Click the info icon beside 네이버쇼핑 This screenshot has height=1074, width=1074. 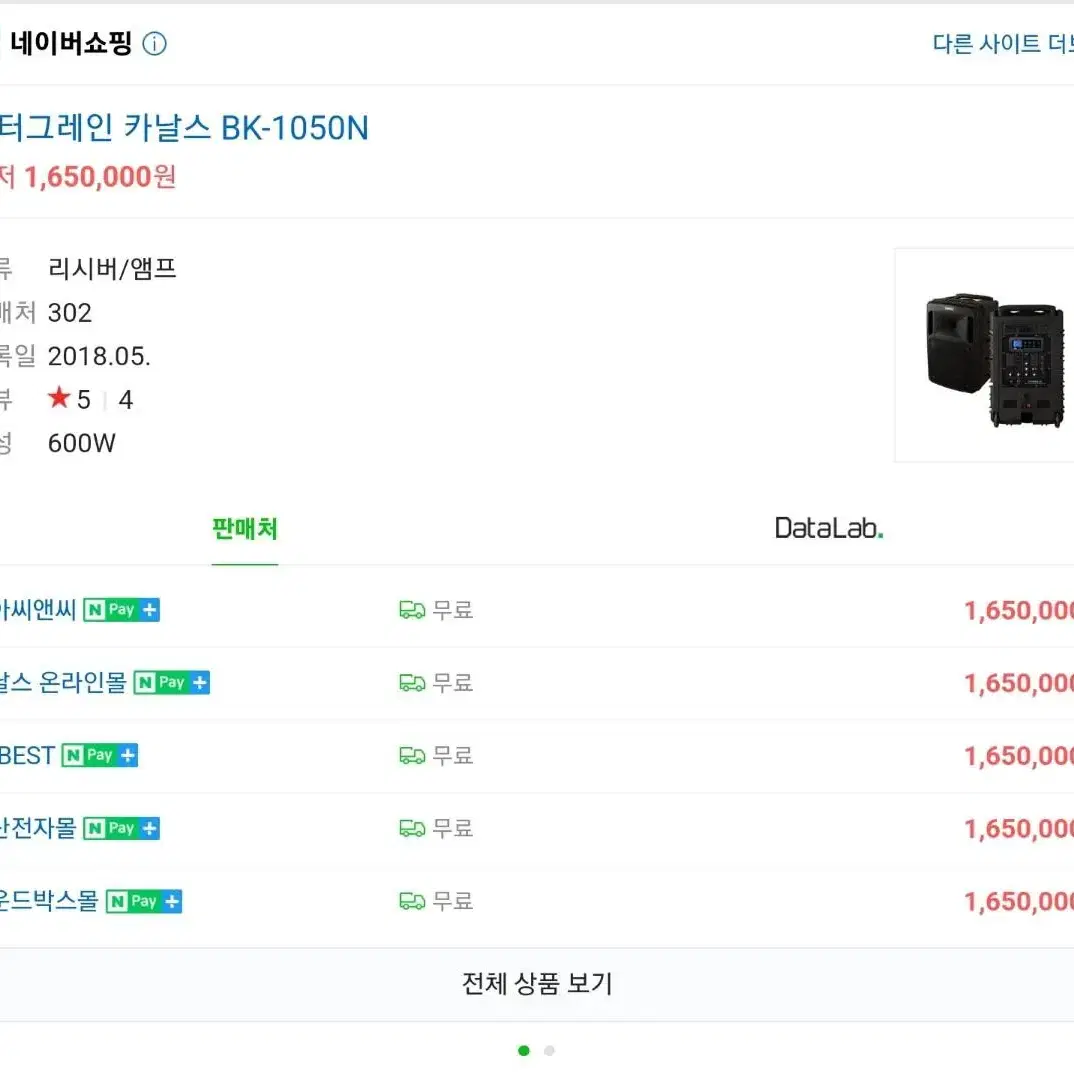point(154,44)
